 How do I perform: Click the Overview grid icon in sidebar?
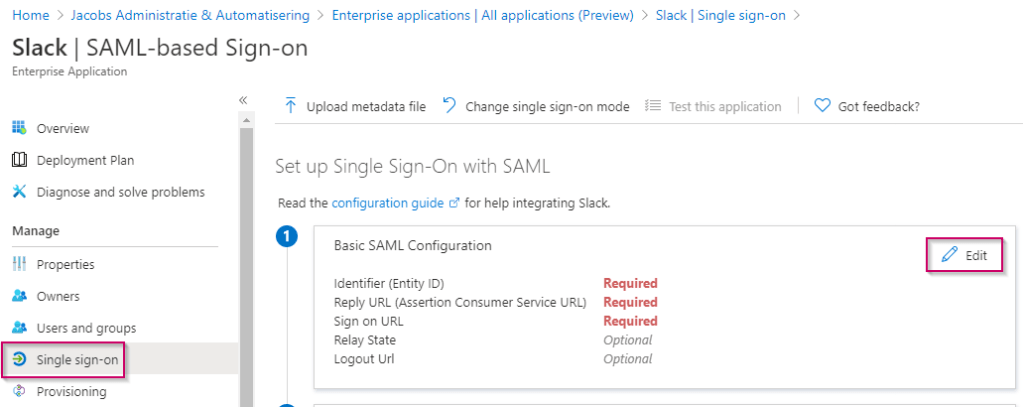point(18,128)
